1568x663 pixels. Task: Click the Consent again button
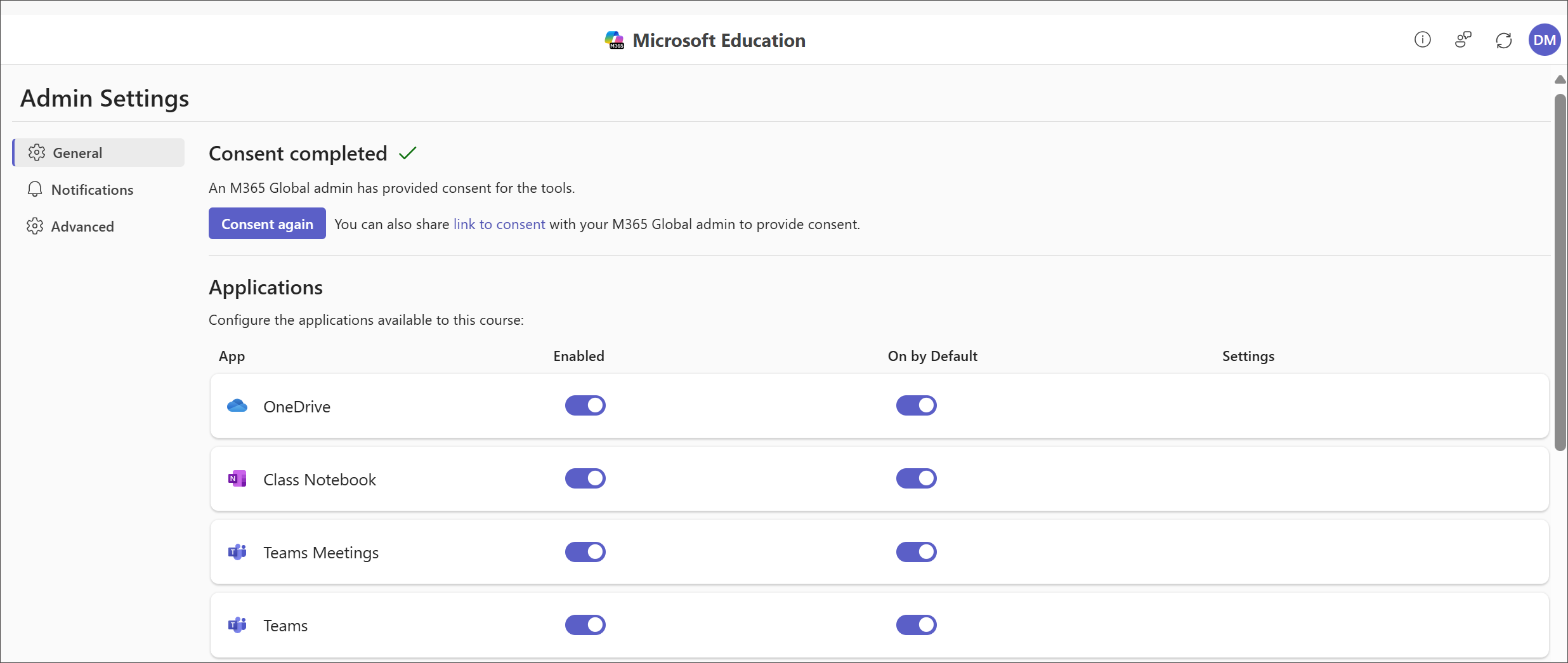[x=266, y=223]
